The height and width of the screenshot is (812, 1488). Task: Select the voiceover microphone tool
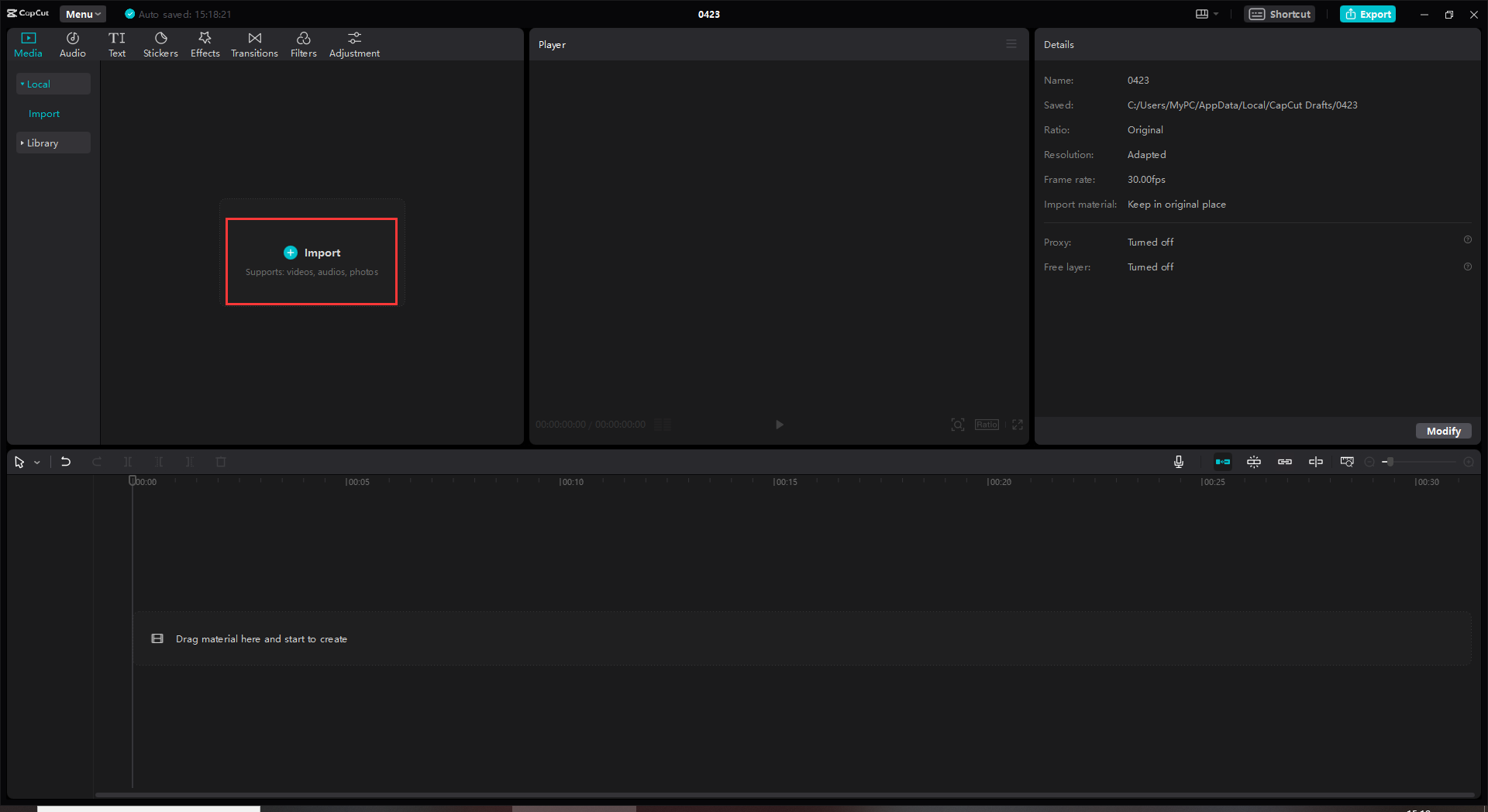coord(1177,461)
